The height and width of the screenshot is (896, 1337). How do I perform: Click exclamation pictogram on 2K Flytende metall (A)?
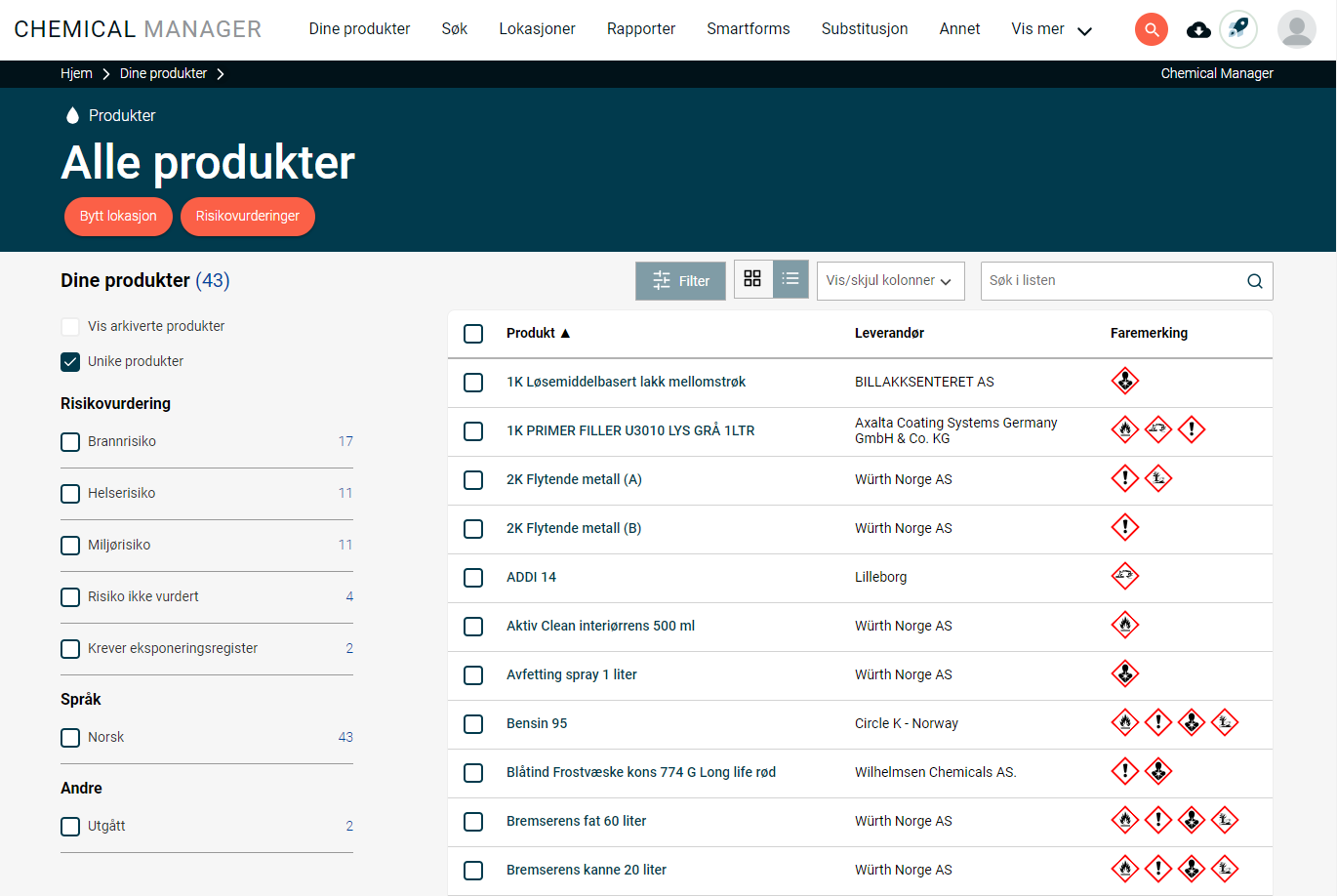1125,478
